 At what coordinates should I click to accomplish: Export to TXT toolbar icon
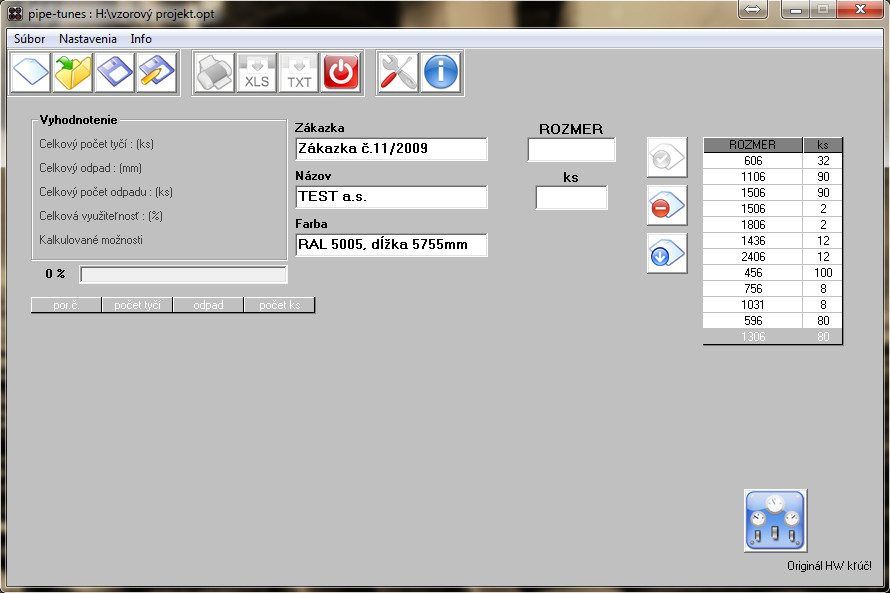pyautogui.click(x=299, y=72)
